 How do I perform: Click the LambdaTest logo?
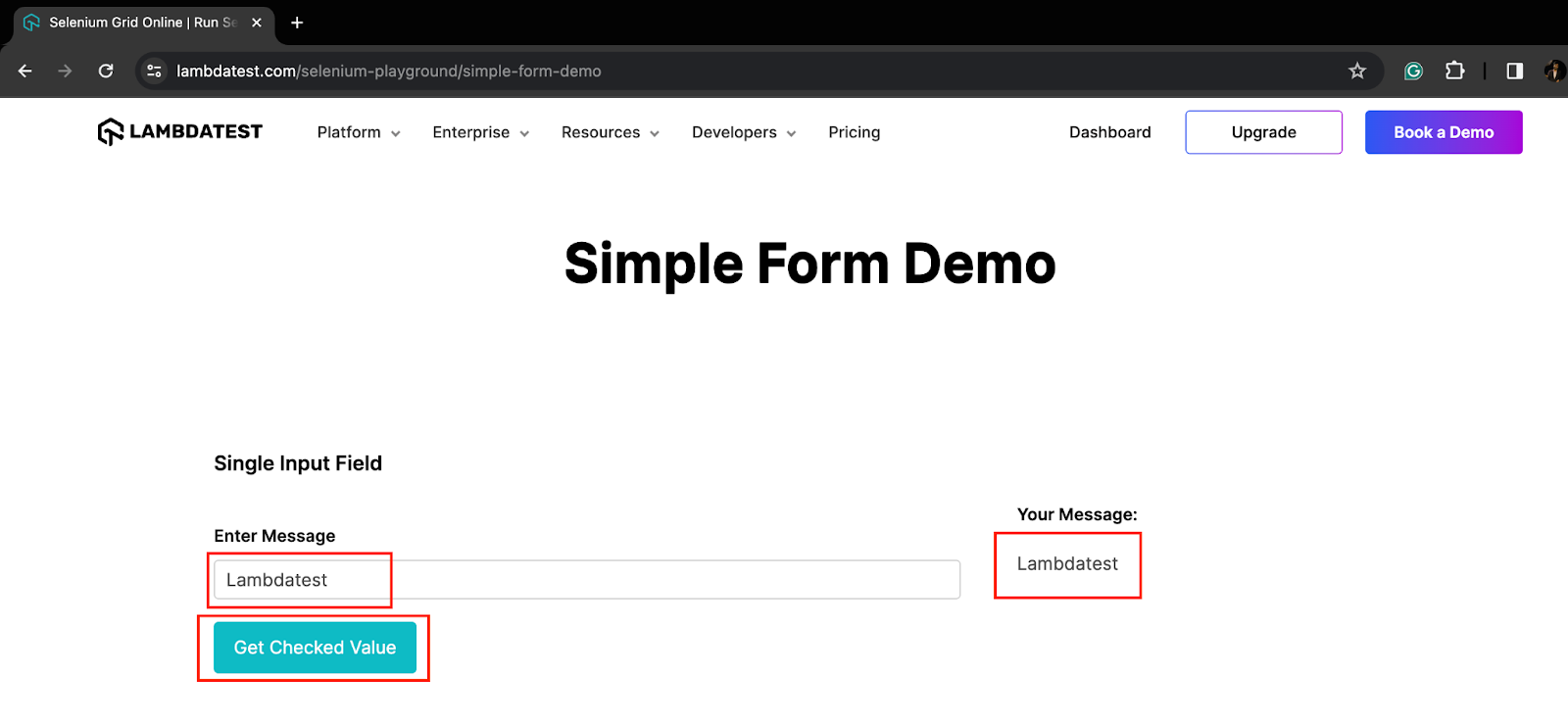tap(180, 131)
